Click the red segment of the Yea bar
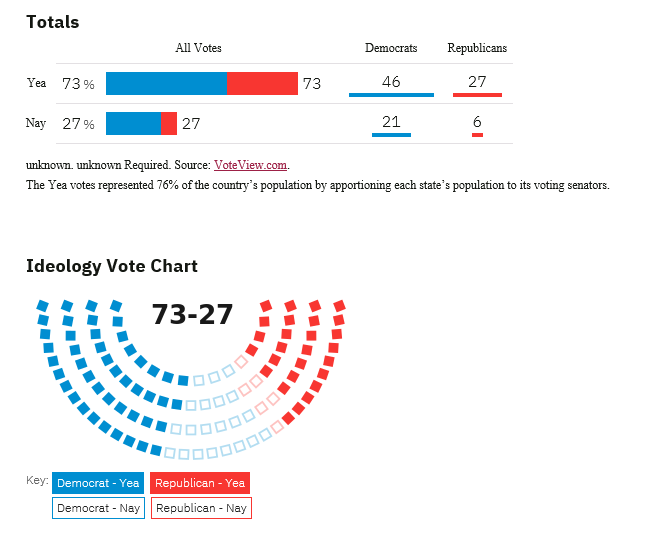 click(x=262, y=83)
